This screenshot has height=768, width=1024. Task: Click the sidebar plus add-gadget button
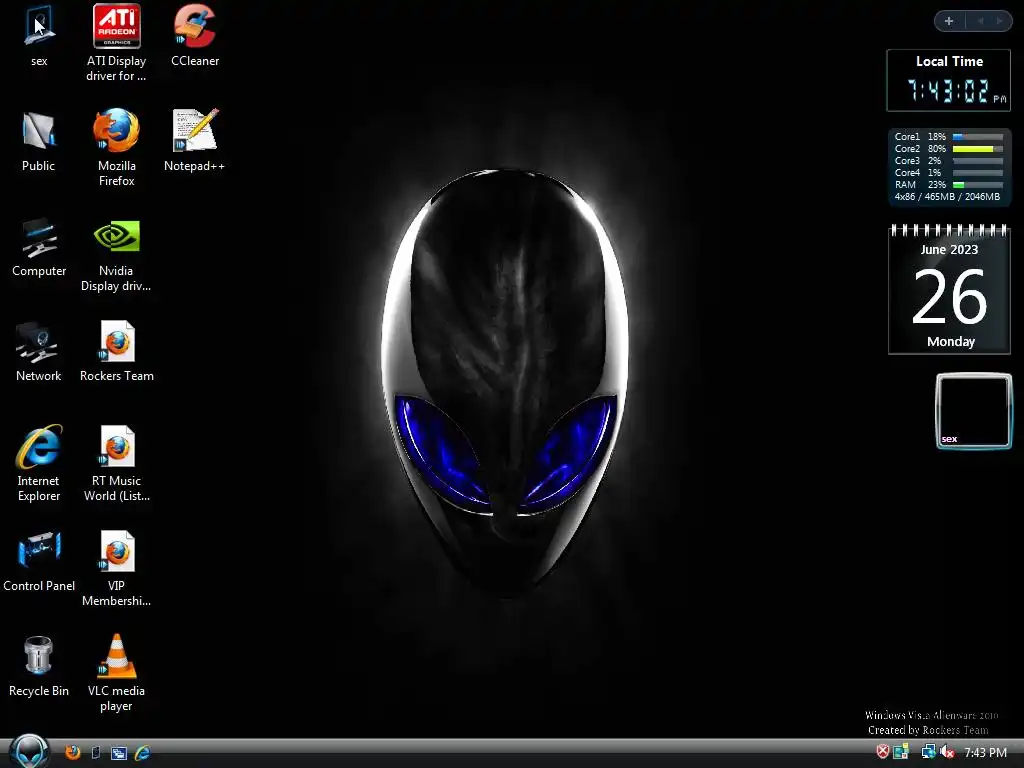tap(949, 21)
